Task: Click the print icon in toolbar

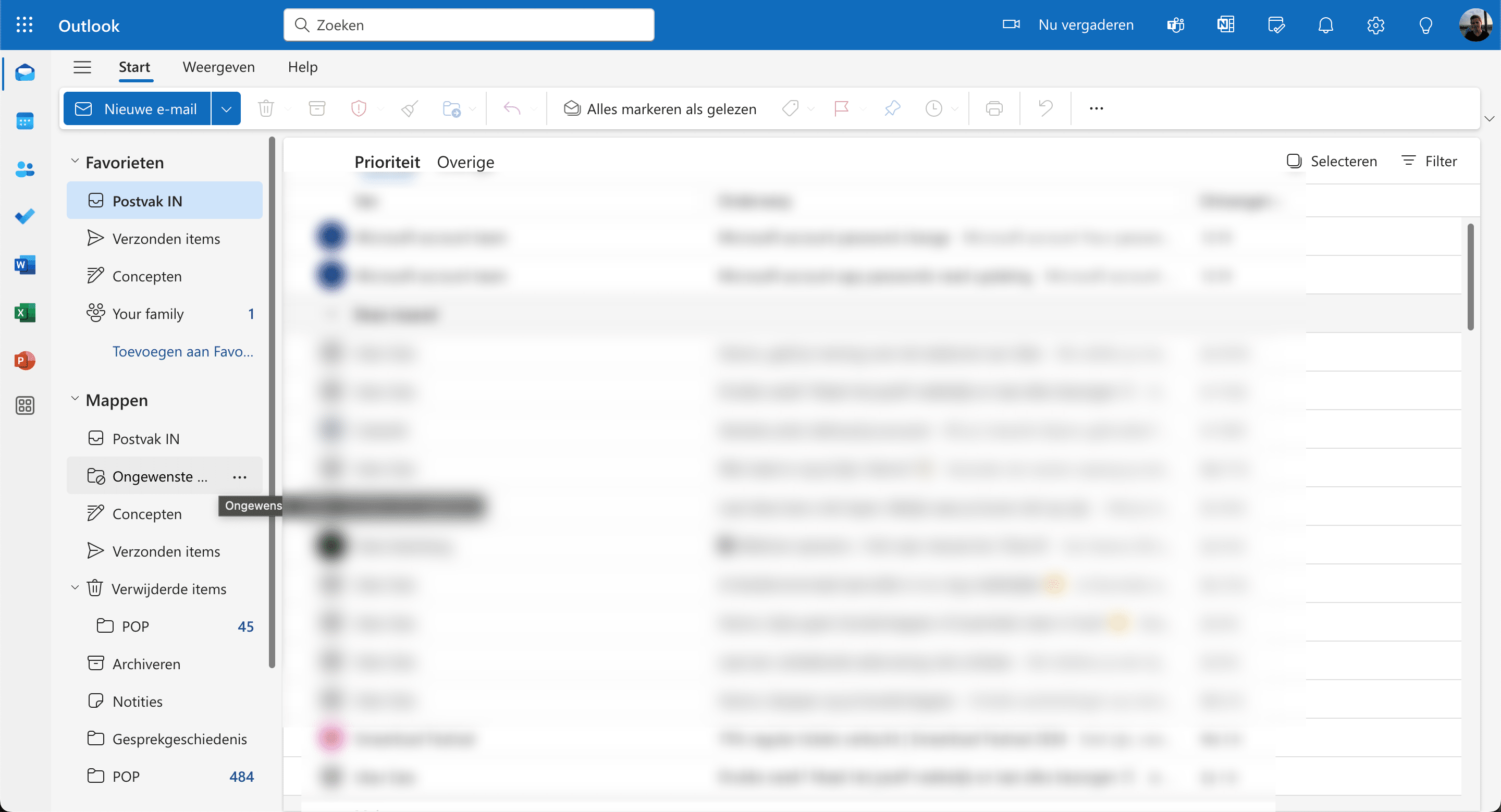Action: (993, 108)
